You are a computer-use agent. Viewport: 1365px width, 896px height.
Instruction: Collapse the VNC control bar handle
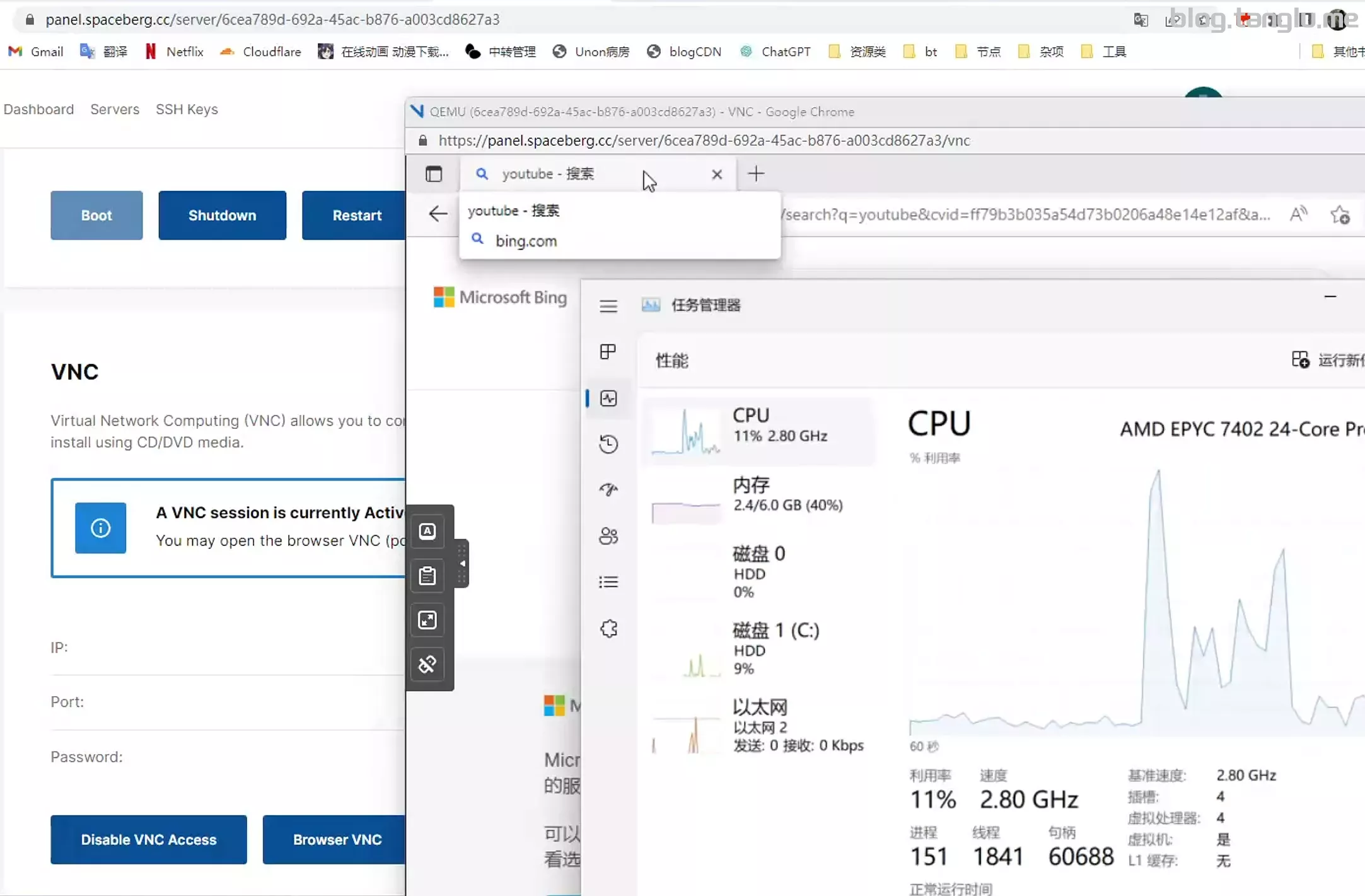tap(462, 563)
